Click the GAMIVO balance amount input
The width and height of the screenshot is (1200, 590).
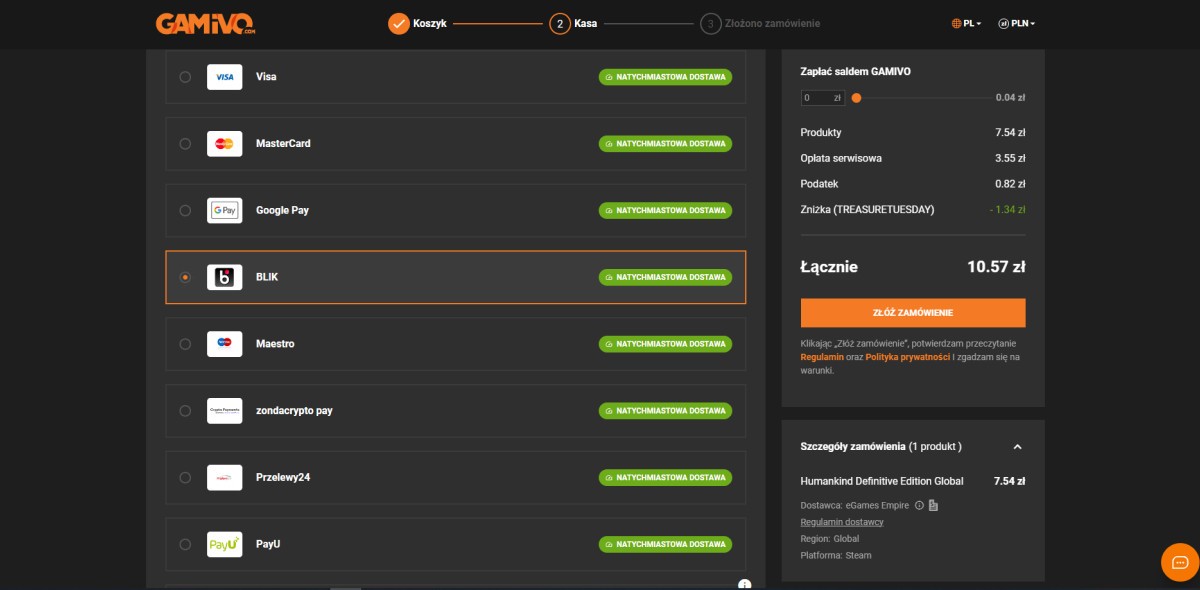tap(823, 98)
